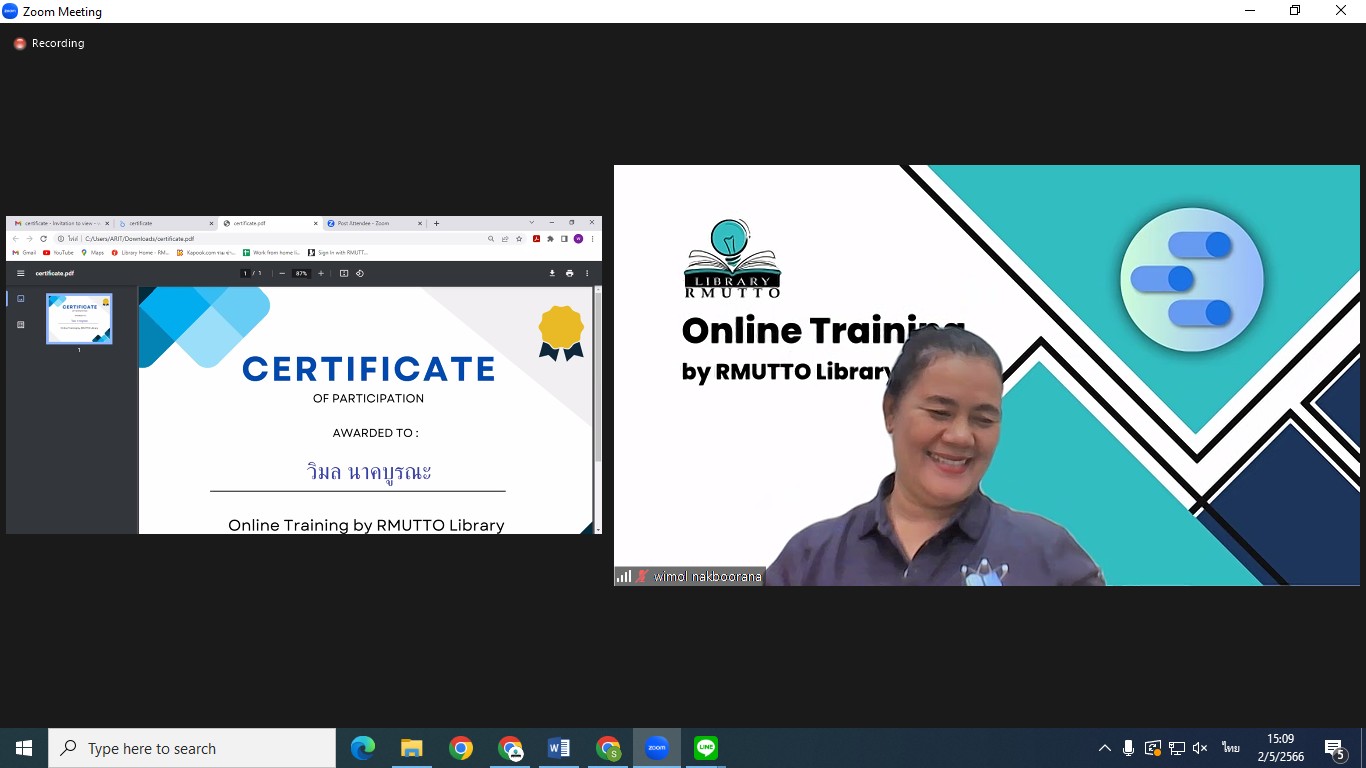Open the LINE app from the taskbar
The image size is (1366, 768).
706,748
